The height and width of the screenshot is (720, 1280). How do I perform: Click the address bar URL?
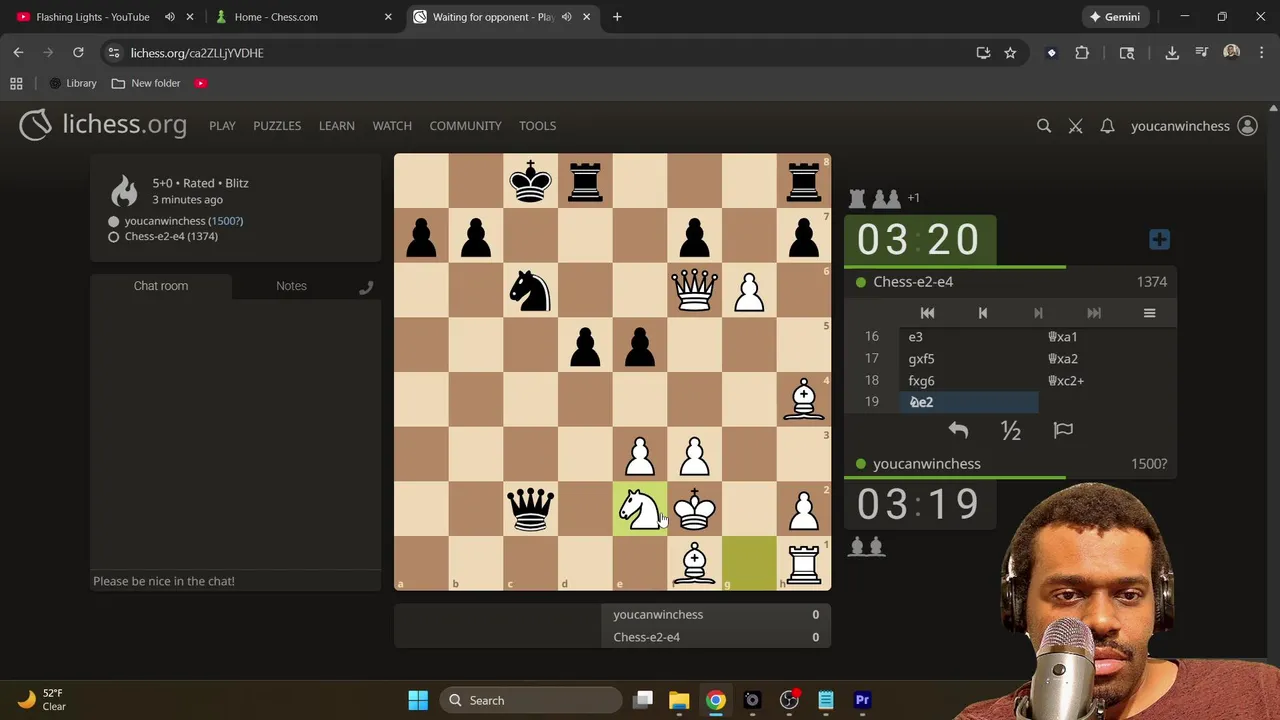197,53
